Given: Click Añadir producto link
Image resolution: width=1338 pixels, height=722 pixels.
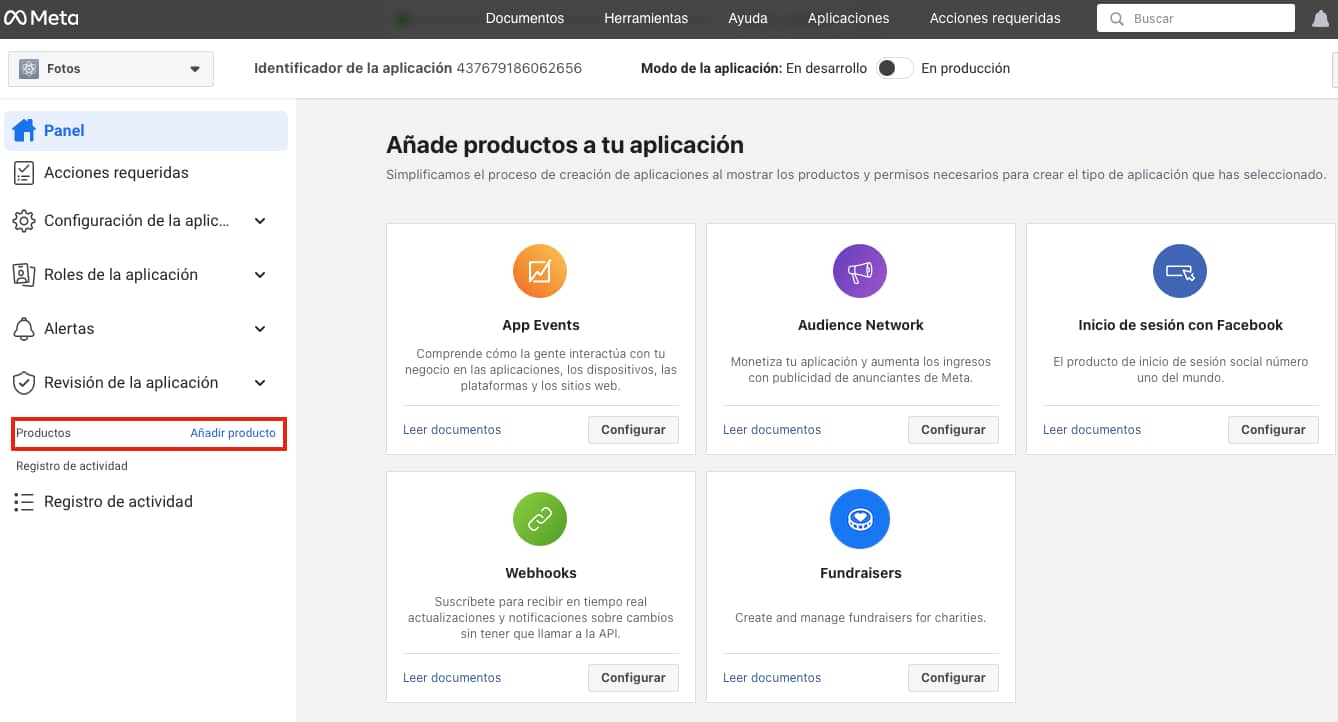Looking at the screenshot, I should pyautogui.click(x=233, y=433).
